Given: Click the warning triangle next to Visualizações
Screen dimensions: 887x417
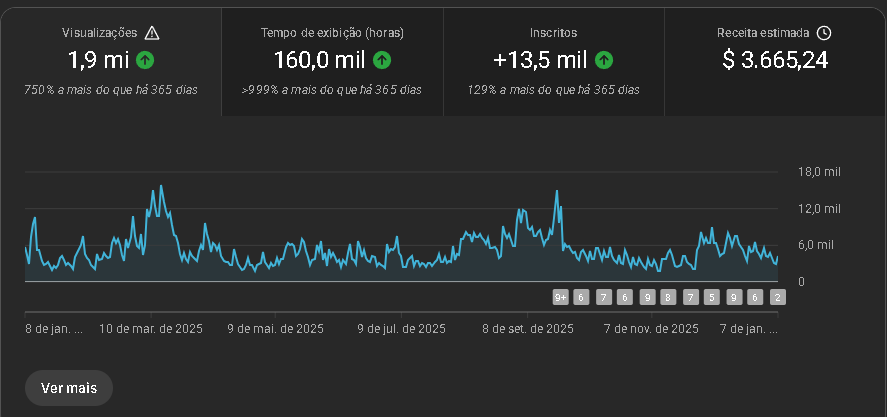Looking at the screenshot, I should 152,33.
